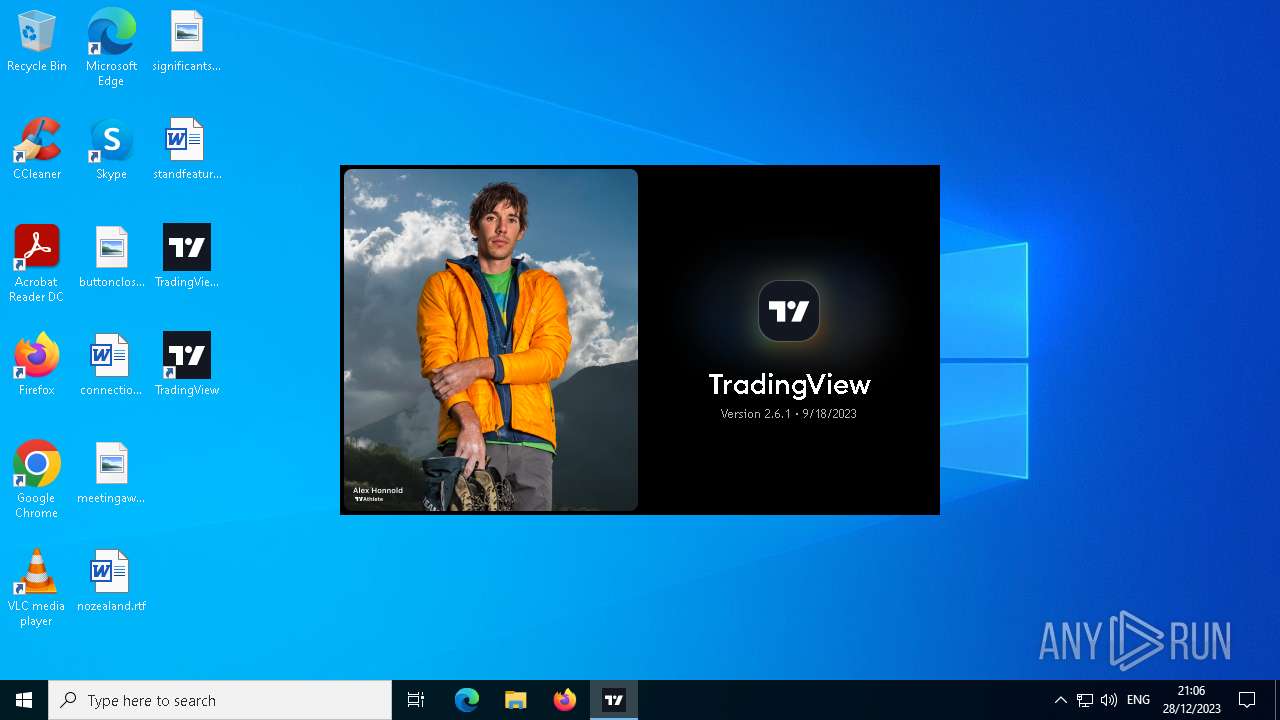Image resolution: width=1280 pixels, height=720 pixels.
Task: Select the TradingView desktop shortcut
Action: point(187,365)
